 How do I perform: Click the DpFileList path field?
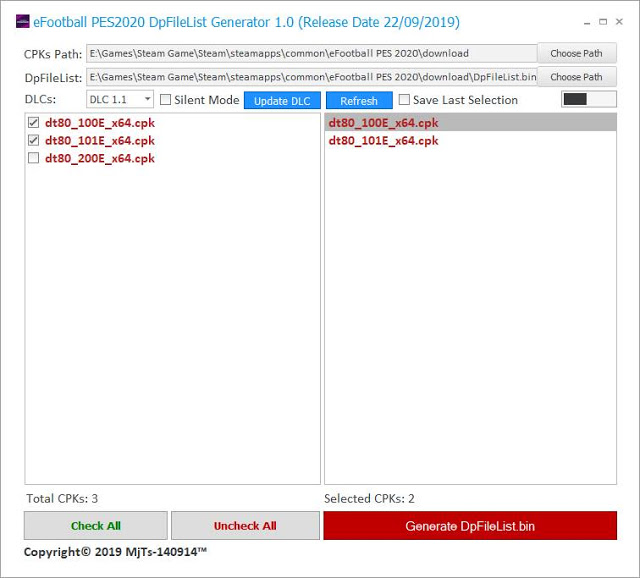pyautogui.click(x=311, y=77)
